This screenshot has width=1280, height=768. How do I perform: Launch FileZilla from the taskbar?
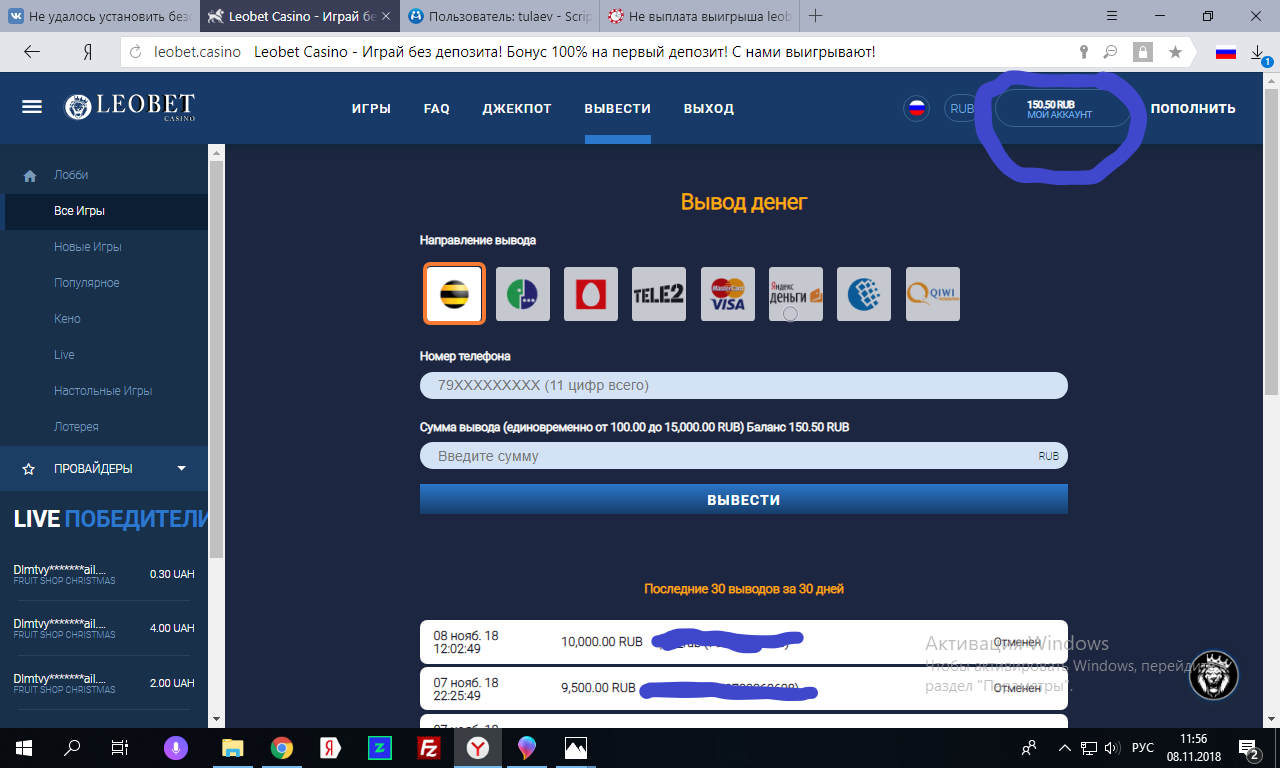[429, 747]
